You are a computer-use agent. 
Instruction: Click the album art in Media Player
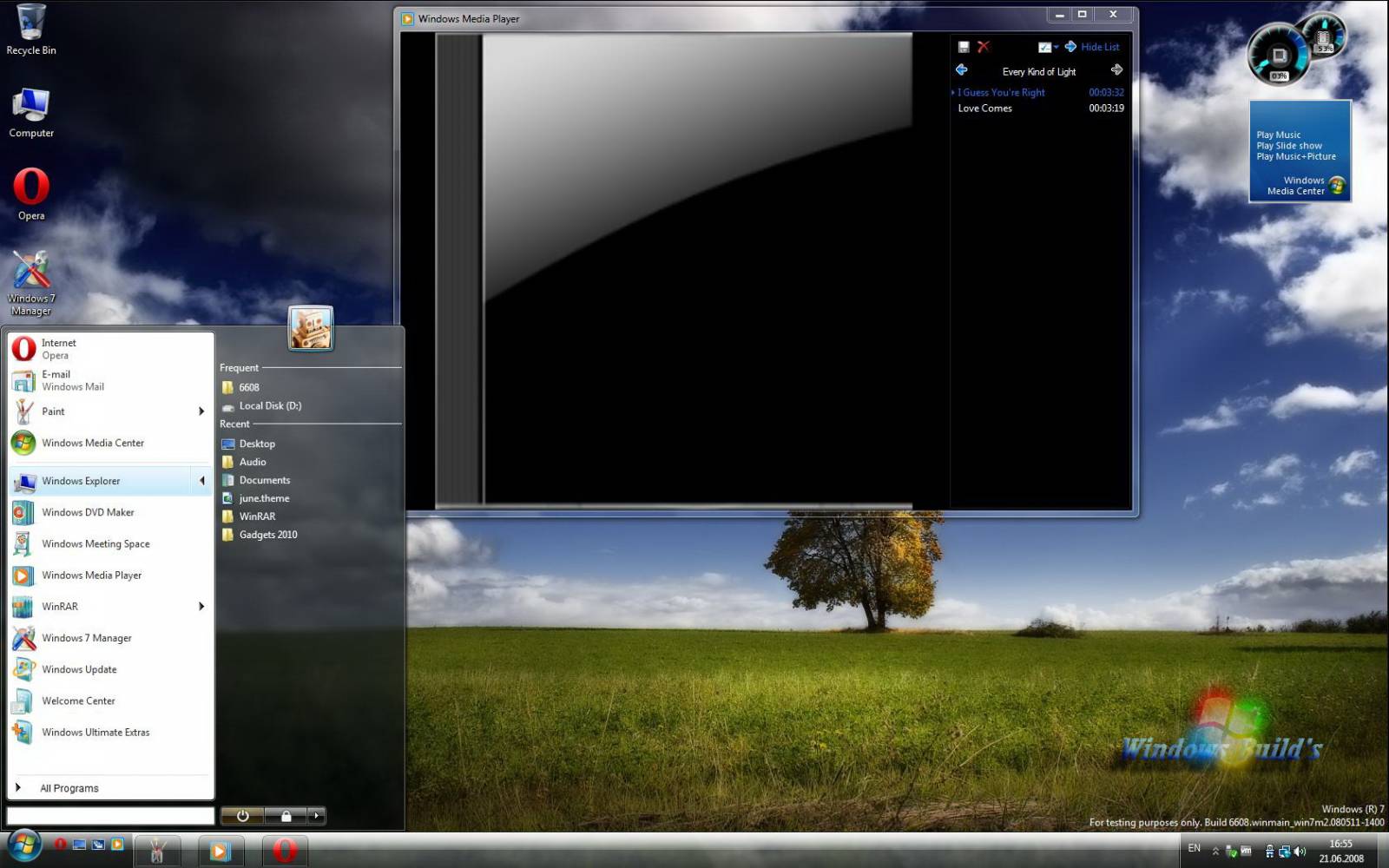pyautogui.click(x=674, y=271)
